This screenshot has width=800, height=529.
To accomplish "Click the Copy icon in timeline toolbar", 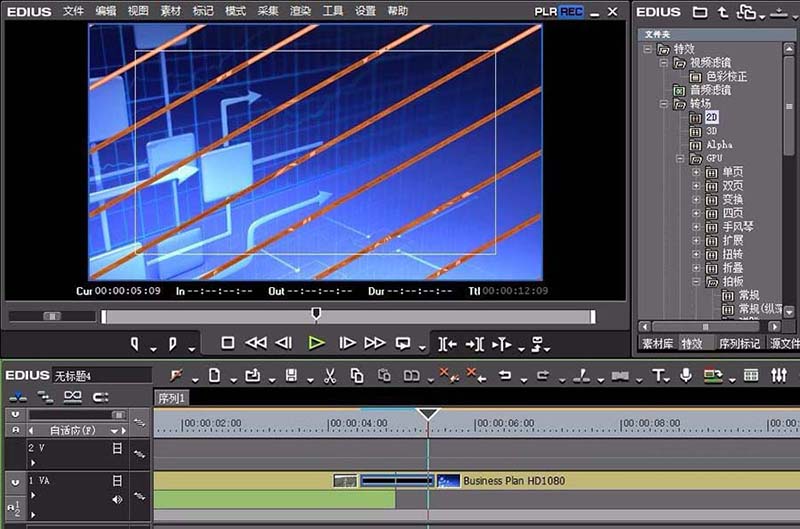I will pos(357,376).
